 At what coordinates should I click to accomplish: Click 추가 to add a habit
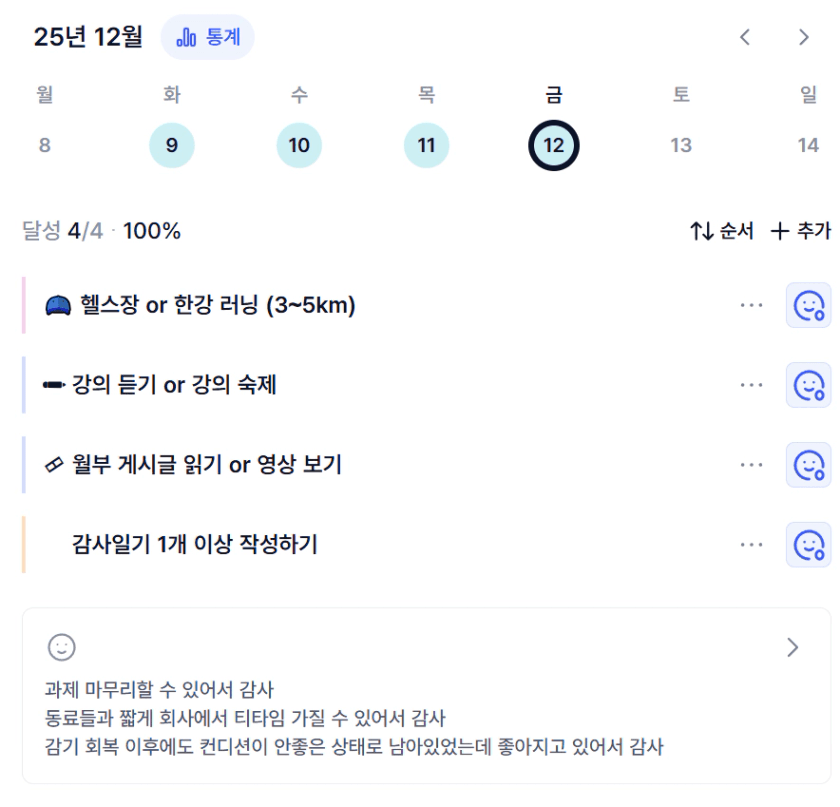[800, 231]
